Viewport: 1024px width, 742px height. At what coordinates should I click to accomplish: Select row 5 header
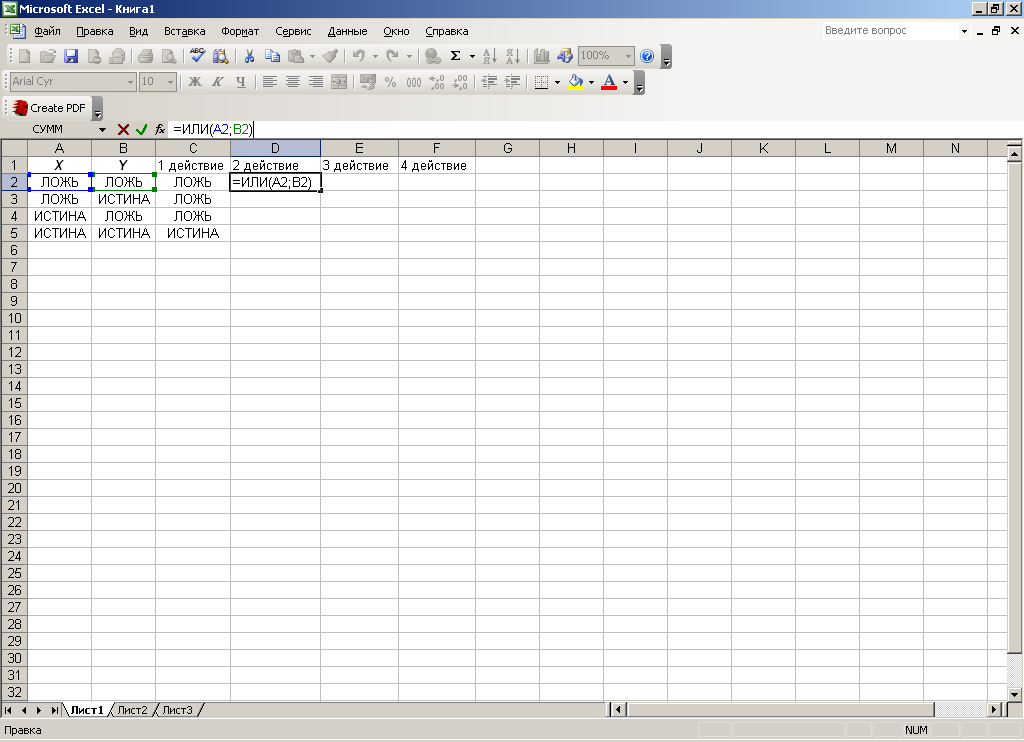point(14,233)
